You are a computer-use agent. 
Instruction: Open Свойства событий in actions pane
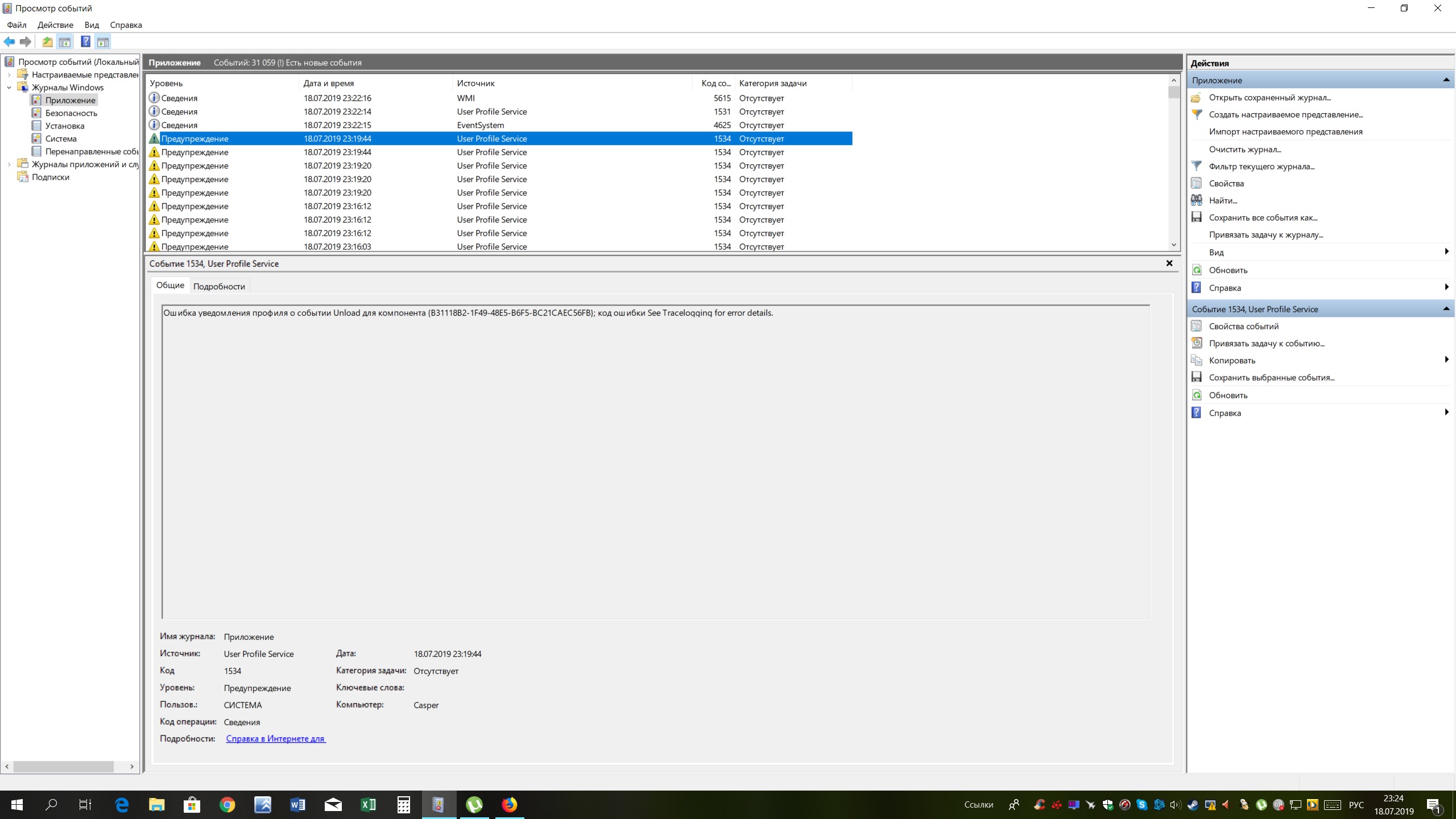click(x=1243, y=326)
